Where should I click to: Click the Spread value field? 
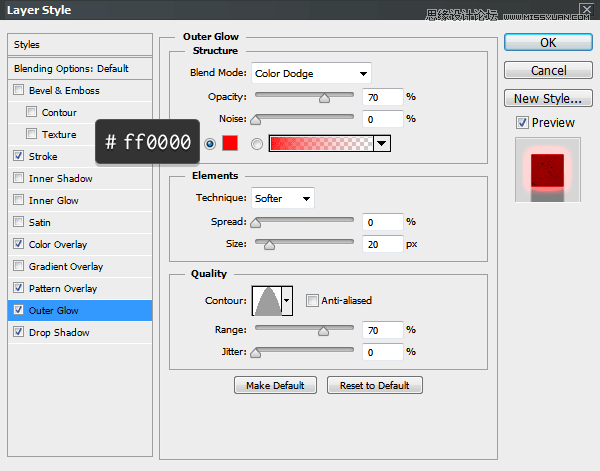pyautogui.click(x=383, y=222)
